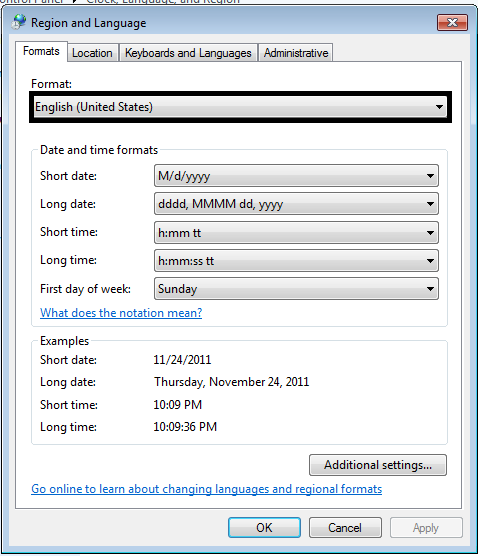Switch to the Location tab

pos(92,53)
